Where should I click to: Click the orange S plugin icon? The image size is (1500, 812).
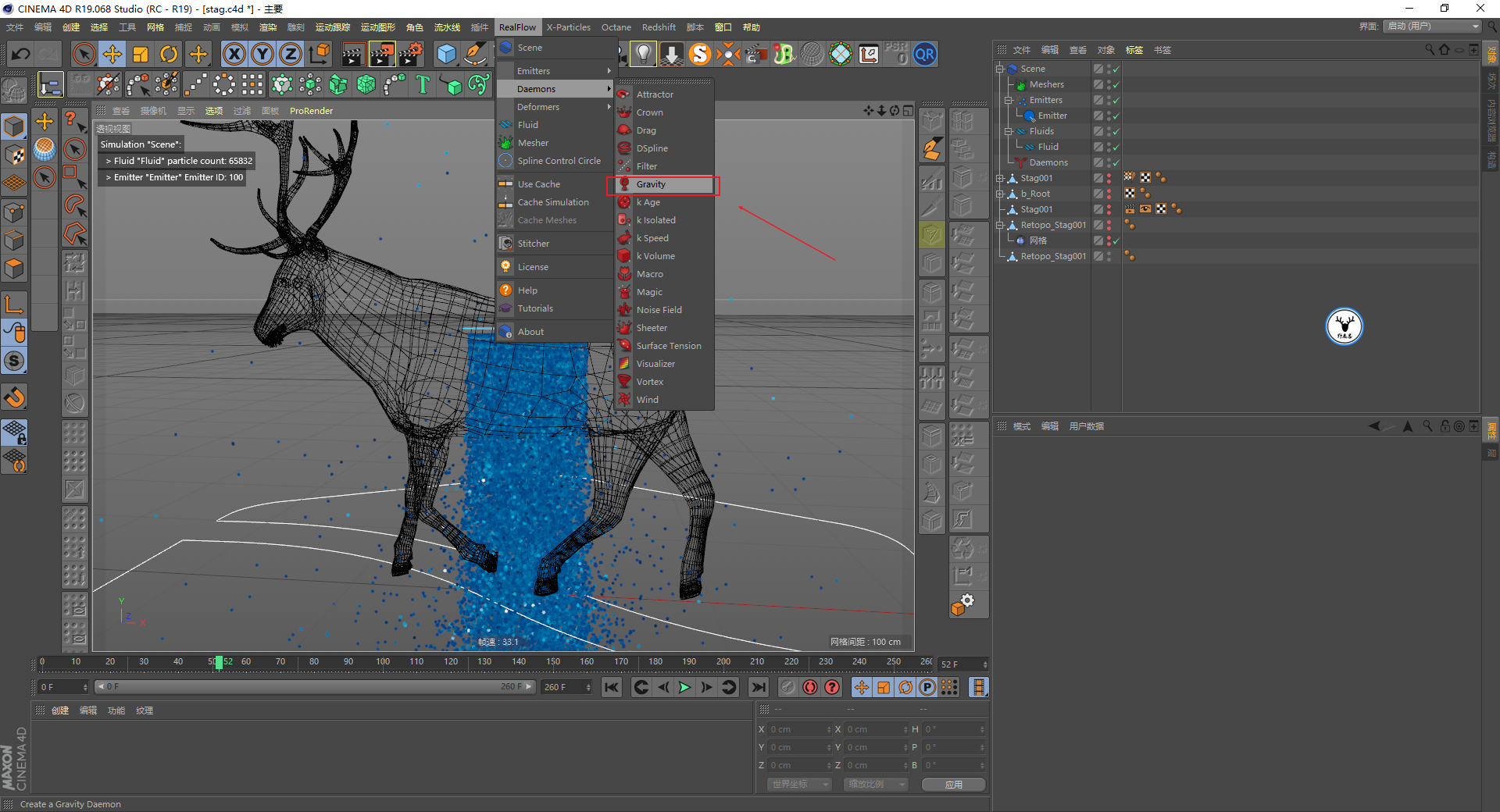700,55
